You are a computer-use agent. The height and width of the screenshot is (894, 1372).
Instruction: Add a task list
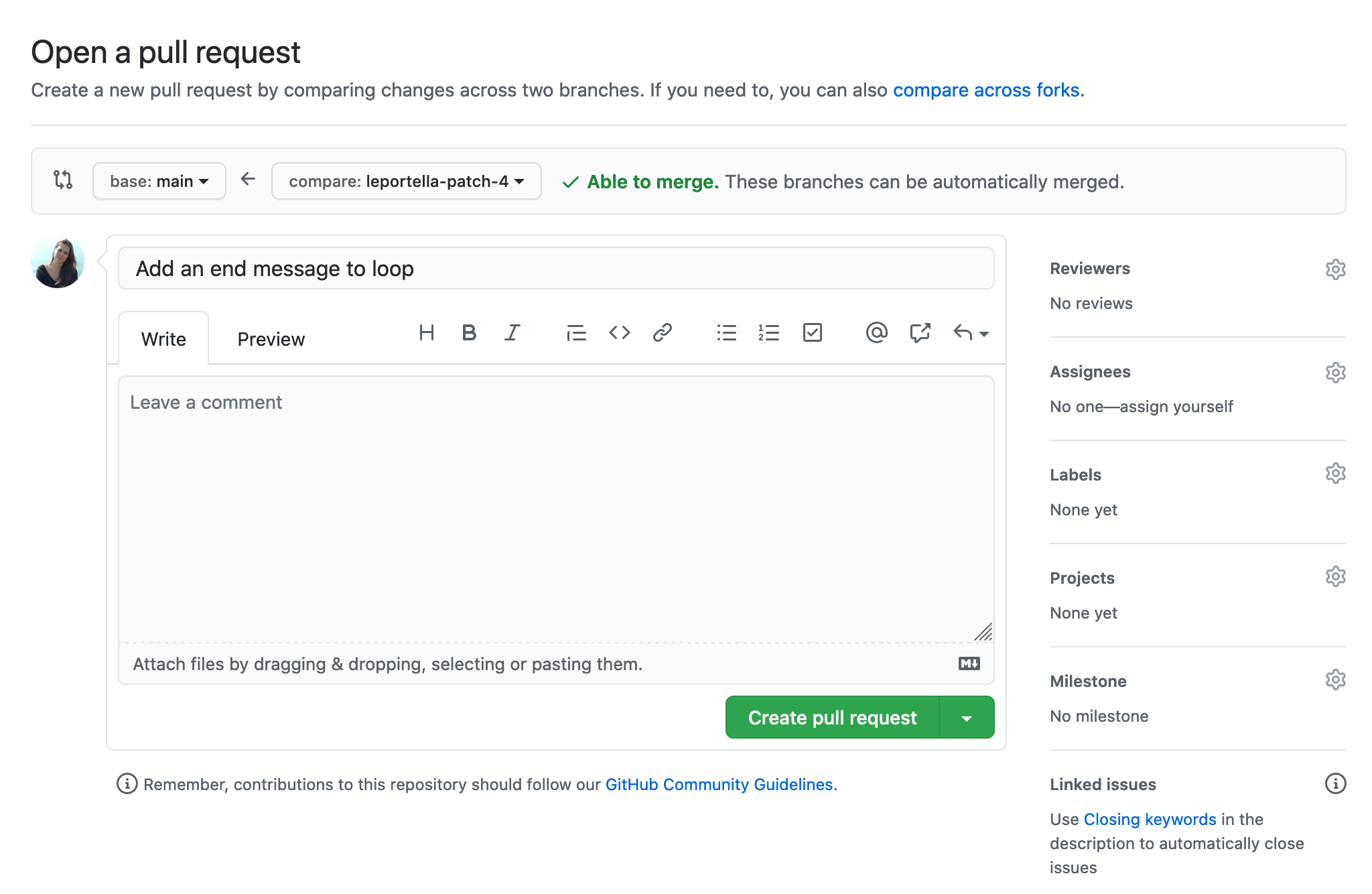coord(813,332)
